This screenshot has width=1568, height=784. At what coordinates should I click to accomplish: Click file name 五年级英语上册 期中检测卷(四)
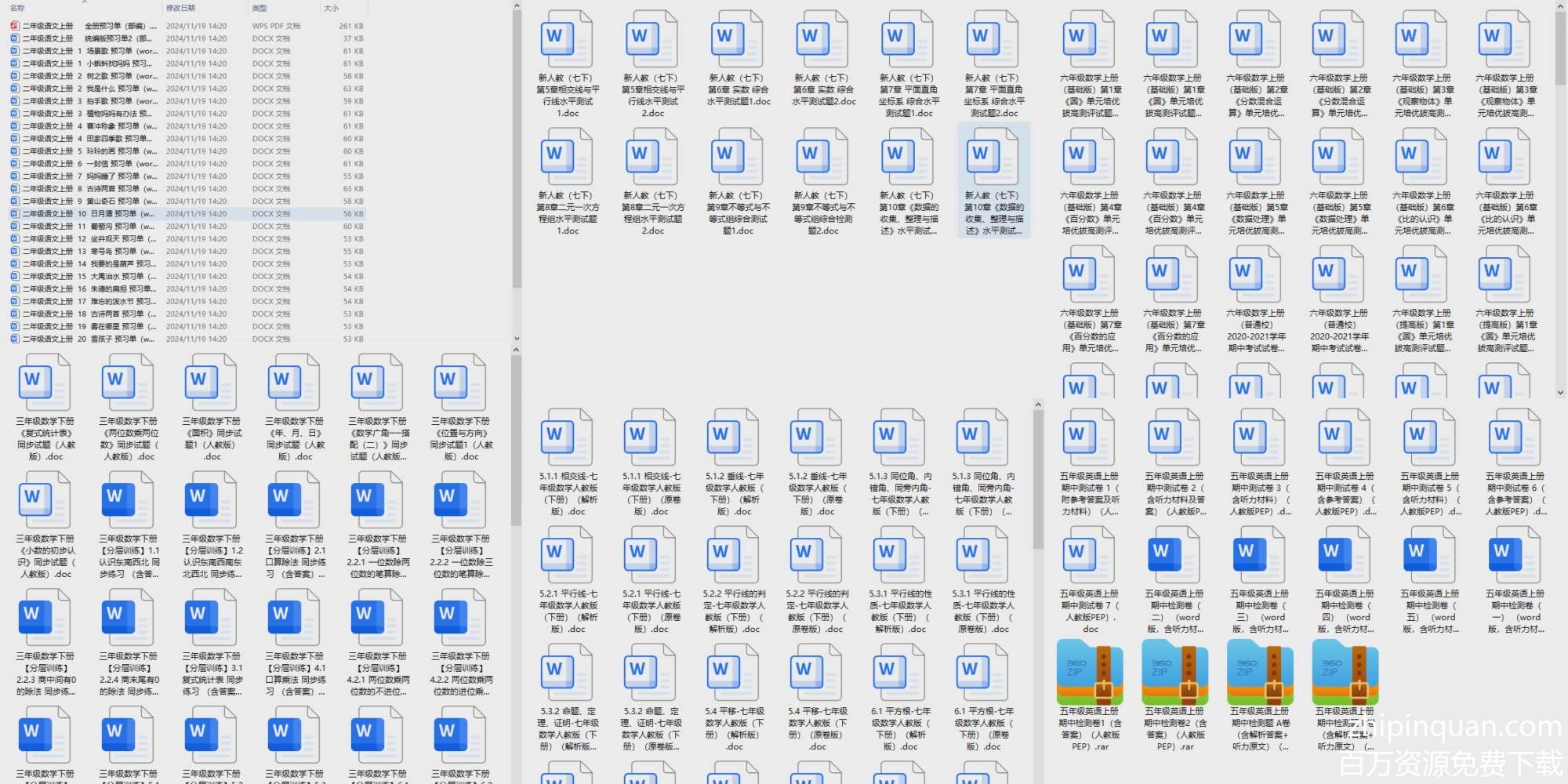tap(1345, 612)
